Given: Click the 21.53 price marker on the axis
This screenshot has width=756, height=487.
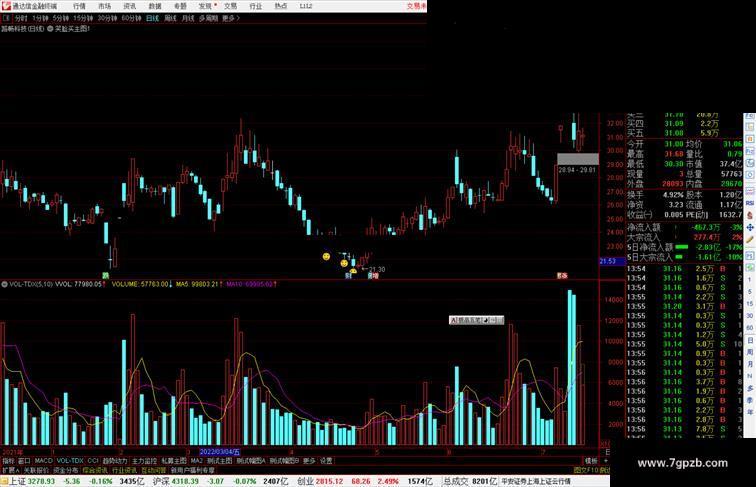Looking at the screenshot, I should pos(612,261).
